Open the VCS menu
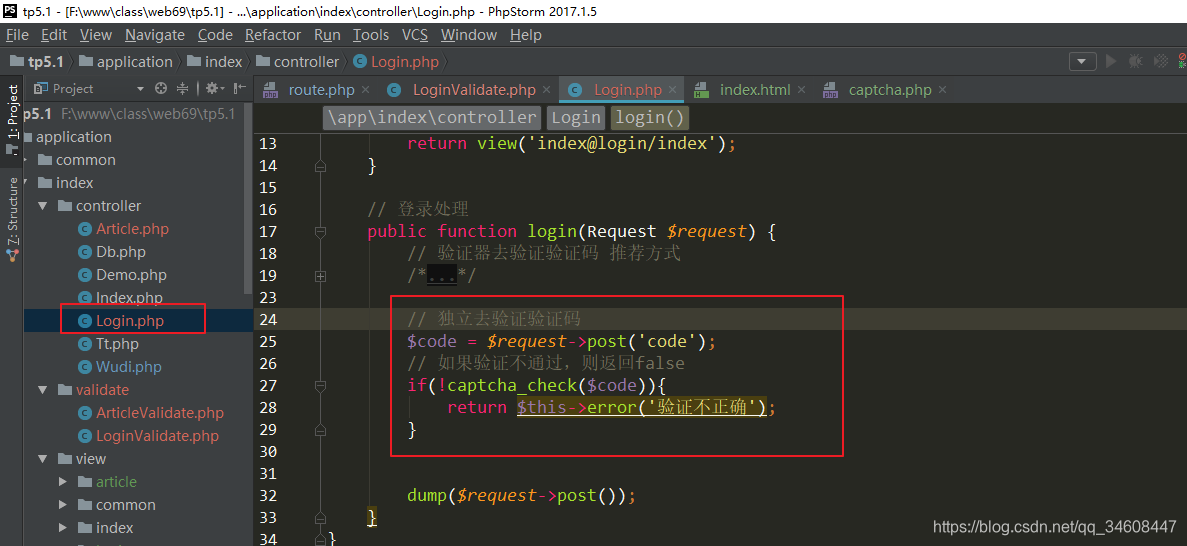1187x546 pixels. coord(415,35)
